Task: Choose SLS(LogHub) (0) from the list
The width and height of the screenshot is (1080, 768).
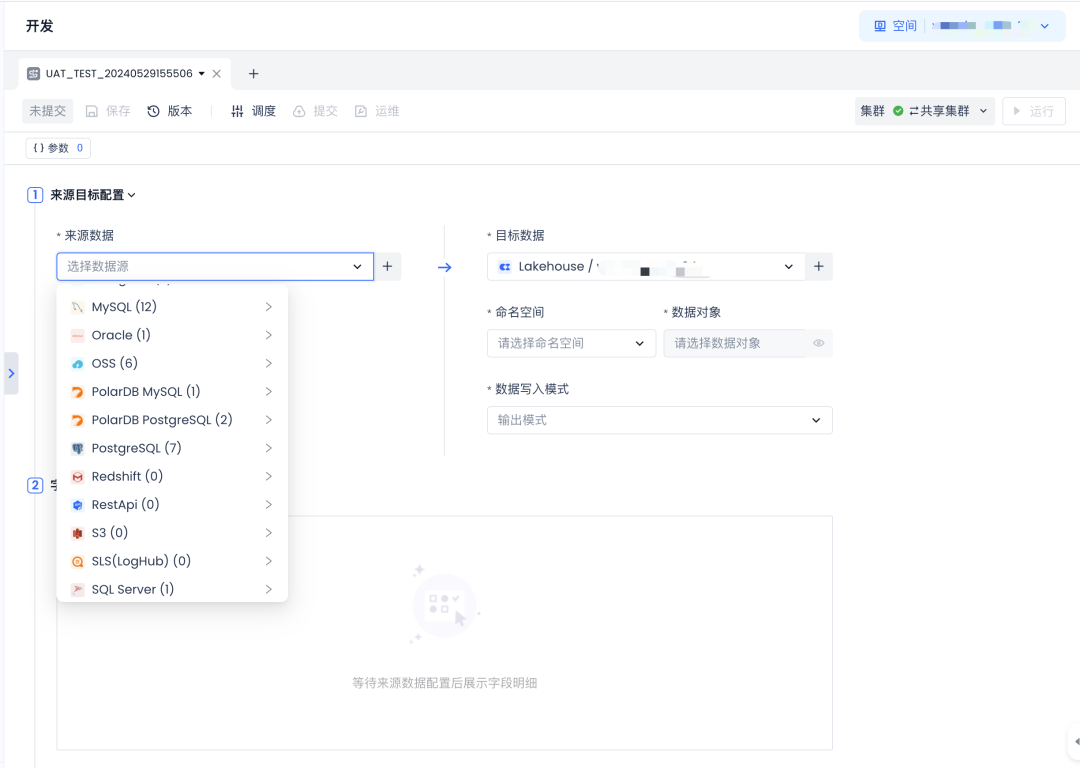Action: pyautogui.click(x=172, y=561)
